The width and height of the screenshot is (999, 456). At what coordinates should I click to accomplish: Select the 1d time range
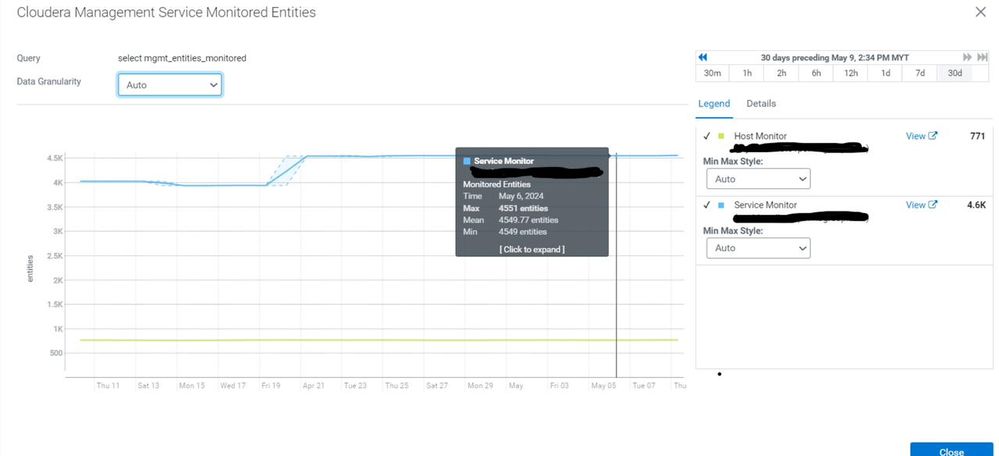click(885, 73)
